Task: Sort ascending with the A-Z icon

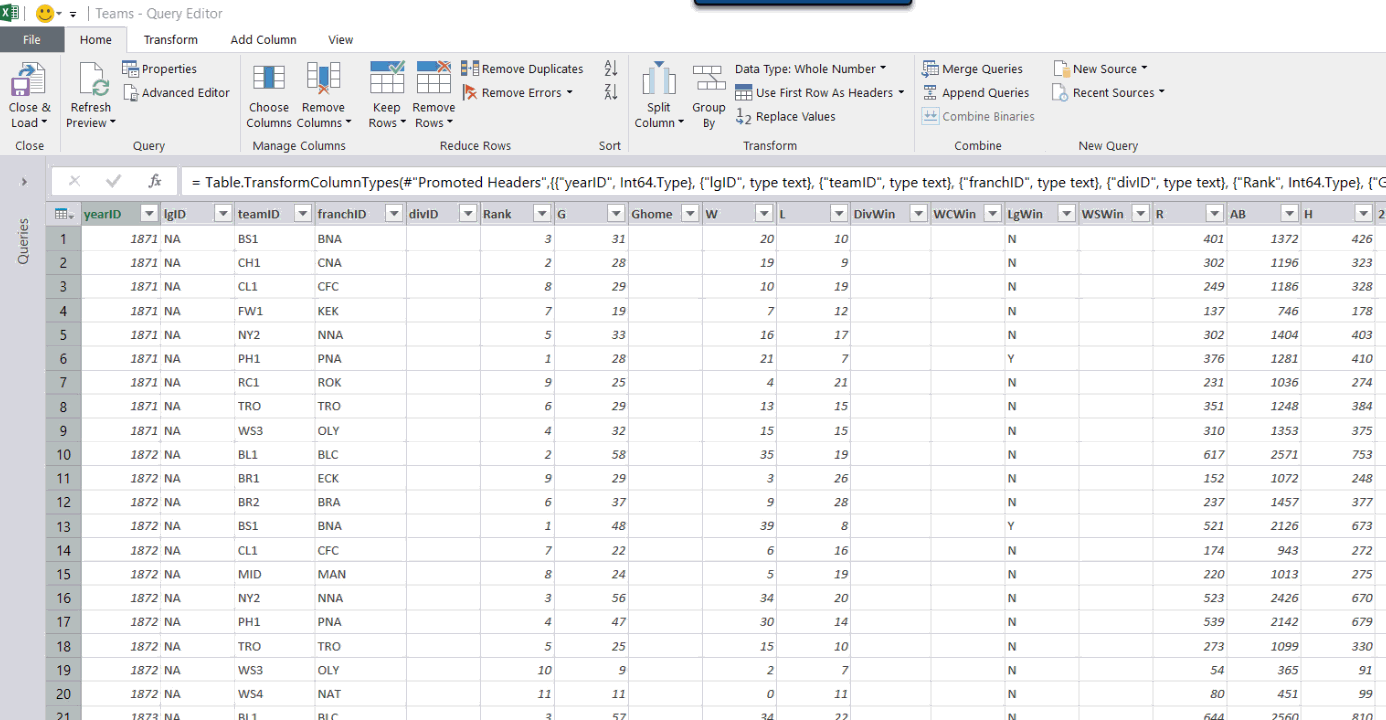Action: pos(611,68)
